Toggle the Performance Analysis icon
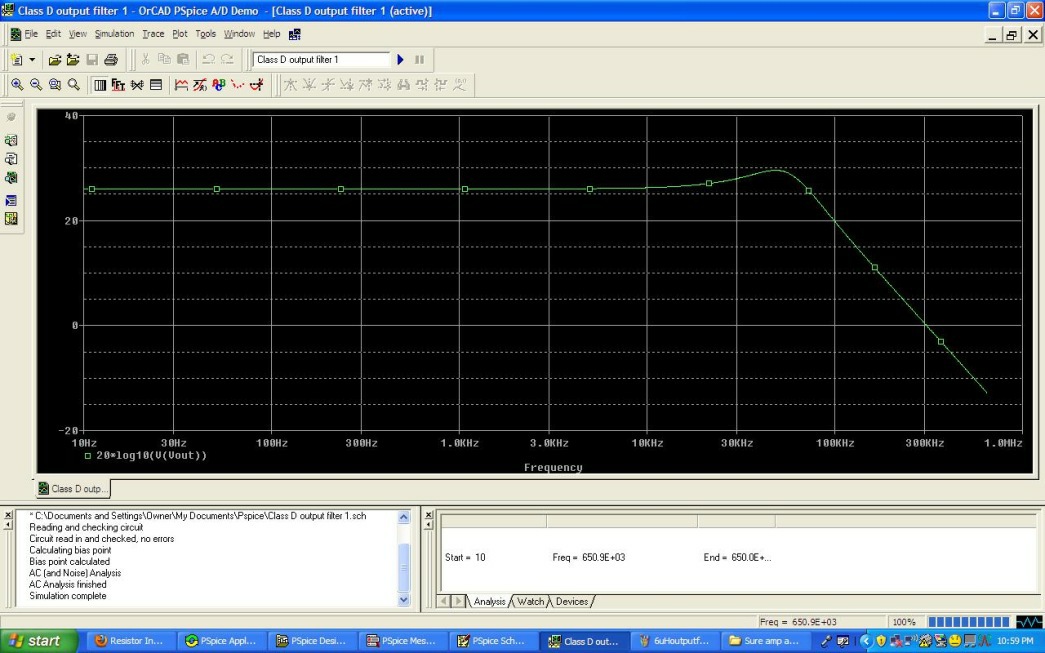 137,85
